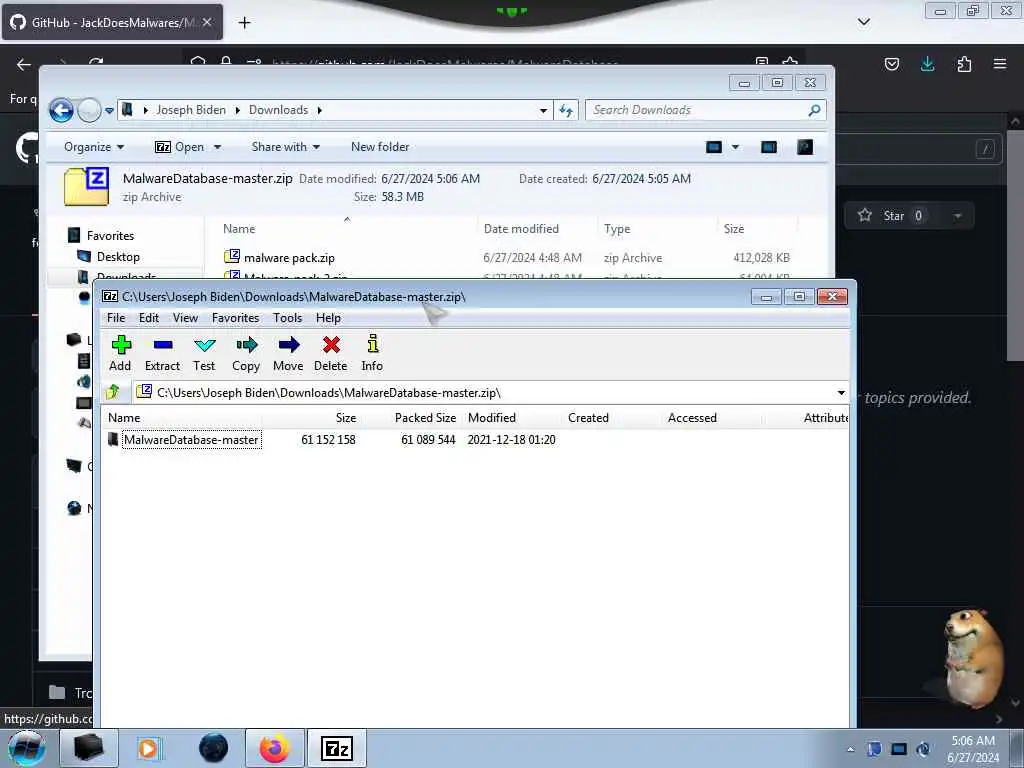Close the GitHub browser tab
1024x768 pixels.
(x=207, y=22)
